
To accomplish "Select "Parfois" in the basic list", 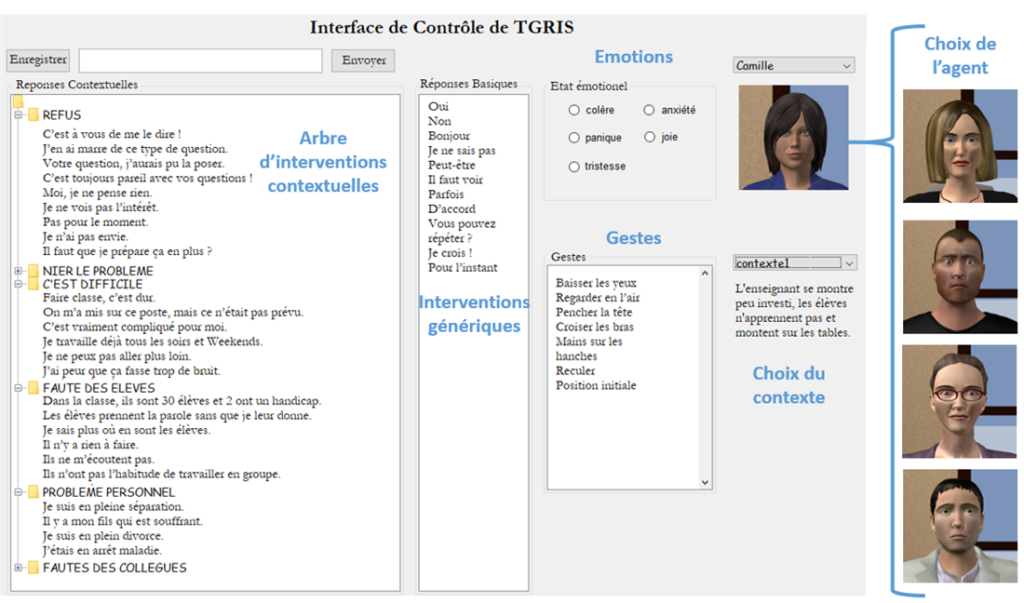I will point(446,194).
